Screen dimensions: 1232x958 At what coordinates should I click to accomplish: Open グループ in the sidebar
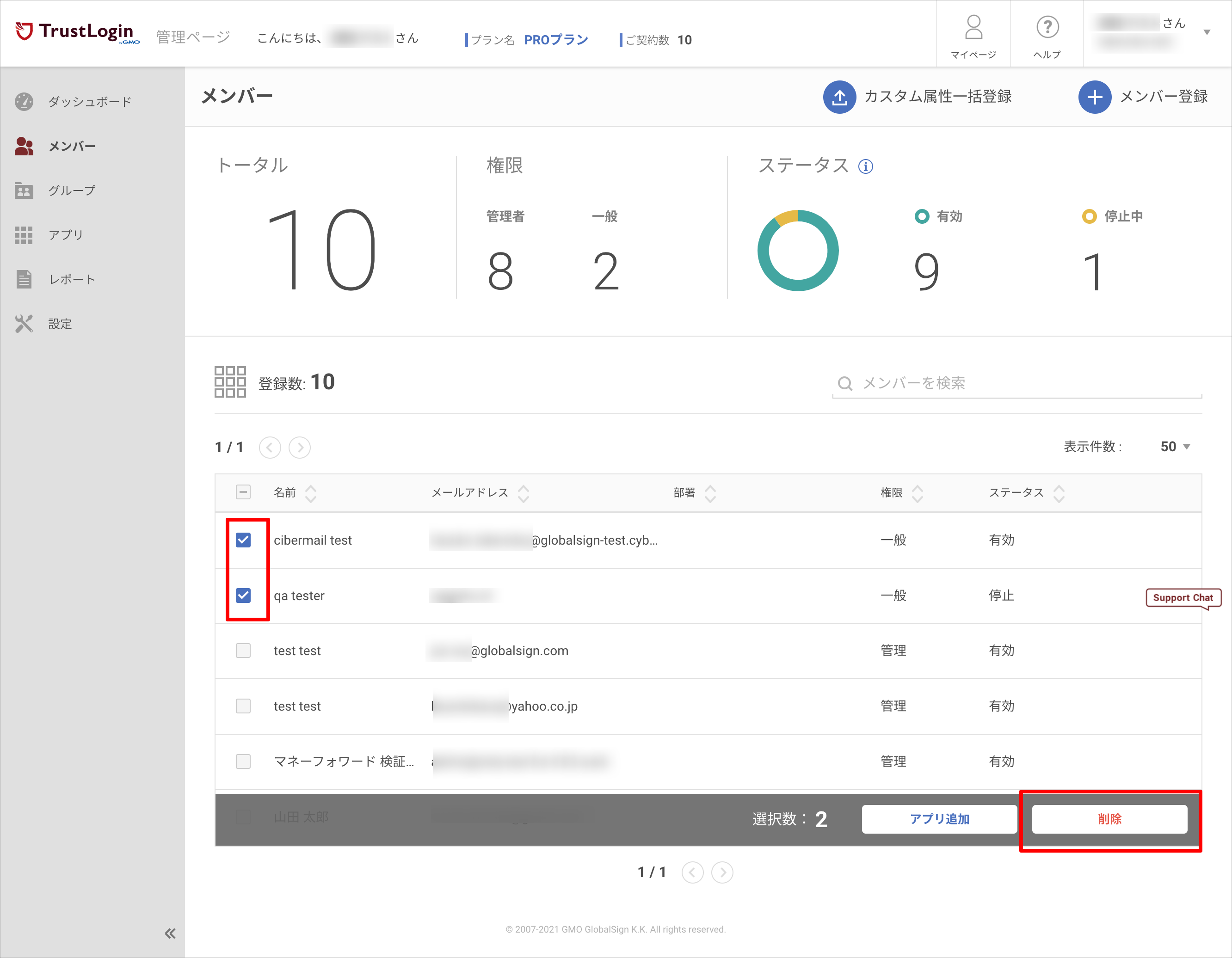click(x=72, y=190)
